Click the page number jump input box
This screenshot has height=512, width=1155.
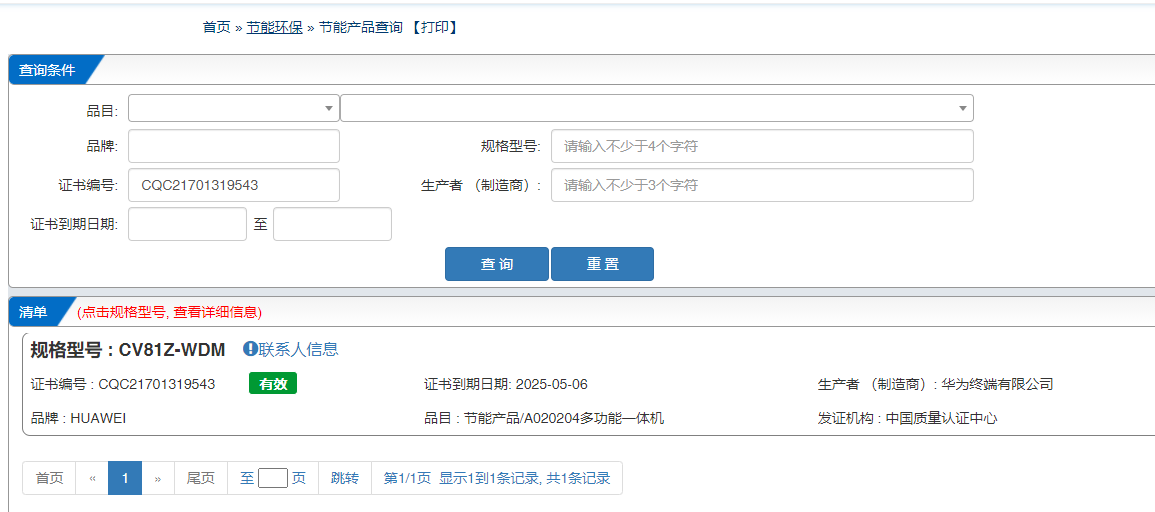tap(273, 478)
